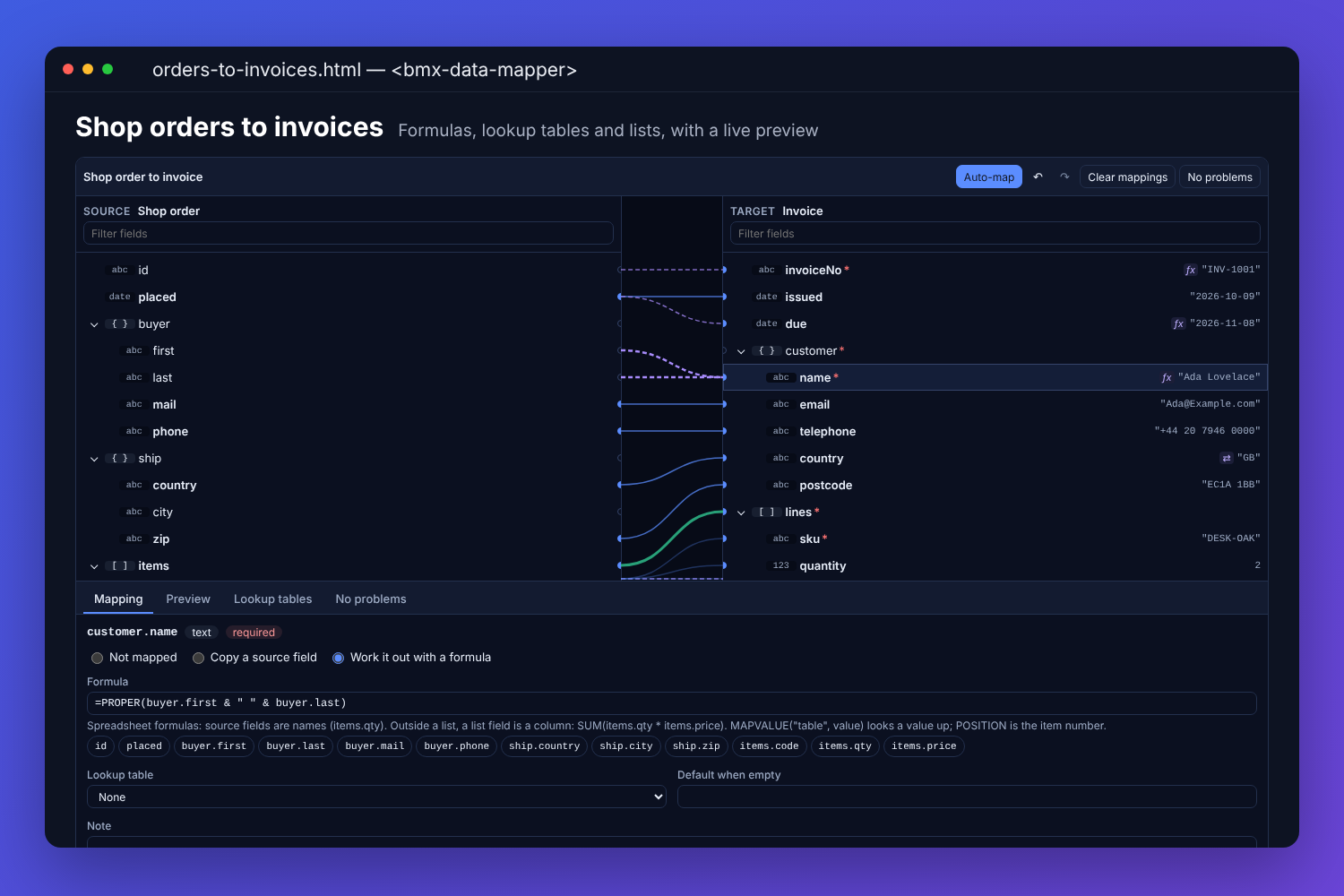The height and width of the screenshot is (896, 1344).
Task: Select the source phone field row
Action: click(x=349, y=431)
